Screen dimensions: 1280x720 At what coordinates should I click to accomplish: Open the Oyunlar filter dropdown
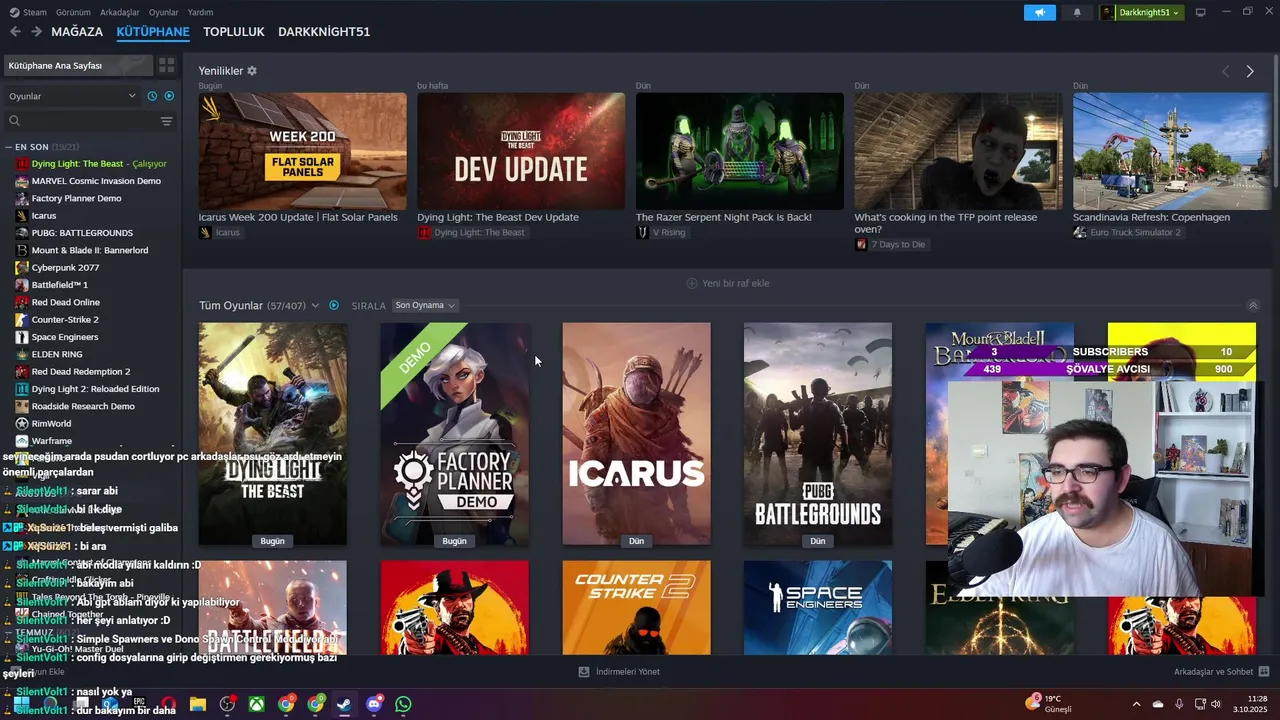point(72,96)
